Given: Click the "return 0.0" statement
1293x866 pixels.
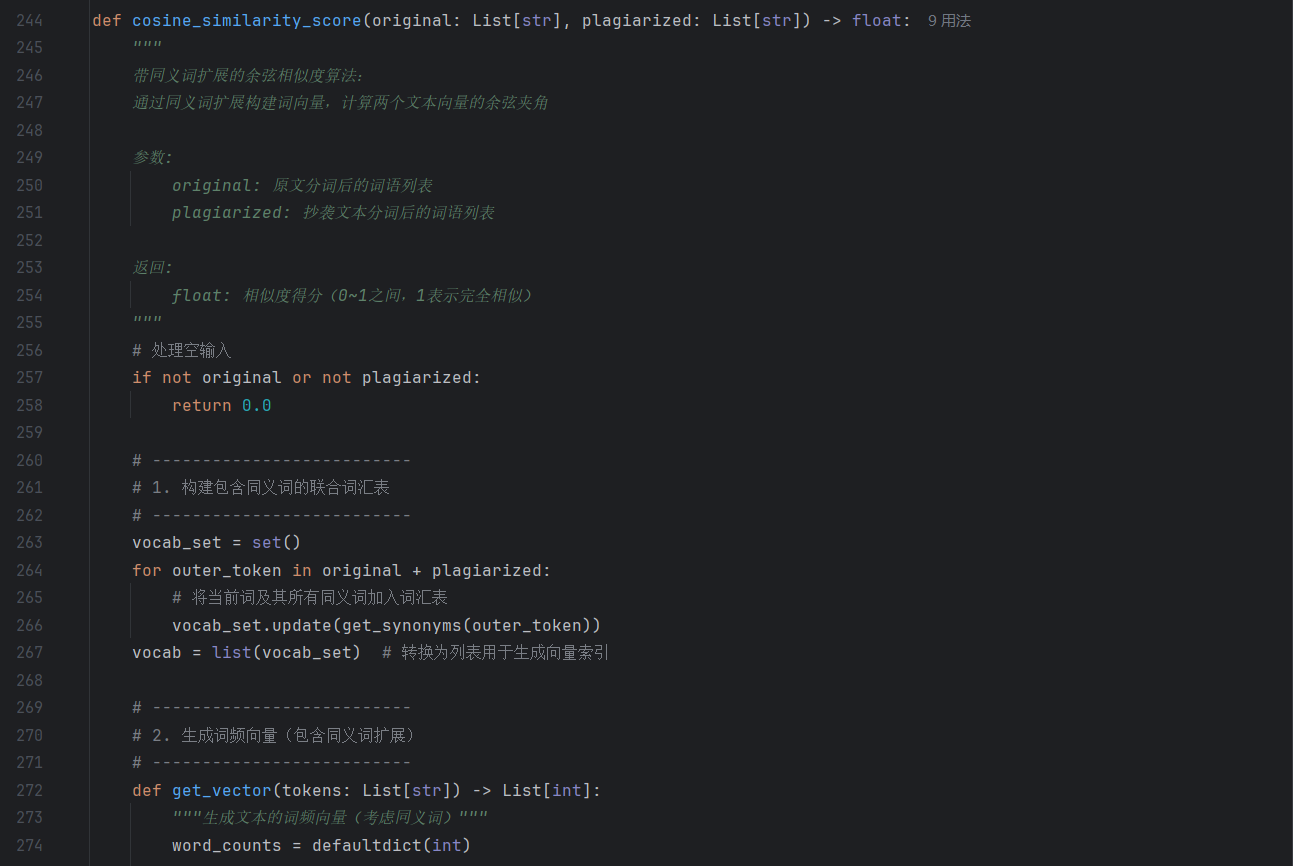Looking at the screenshot, I should pyautogui.click(x=222, y=405).
